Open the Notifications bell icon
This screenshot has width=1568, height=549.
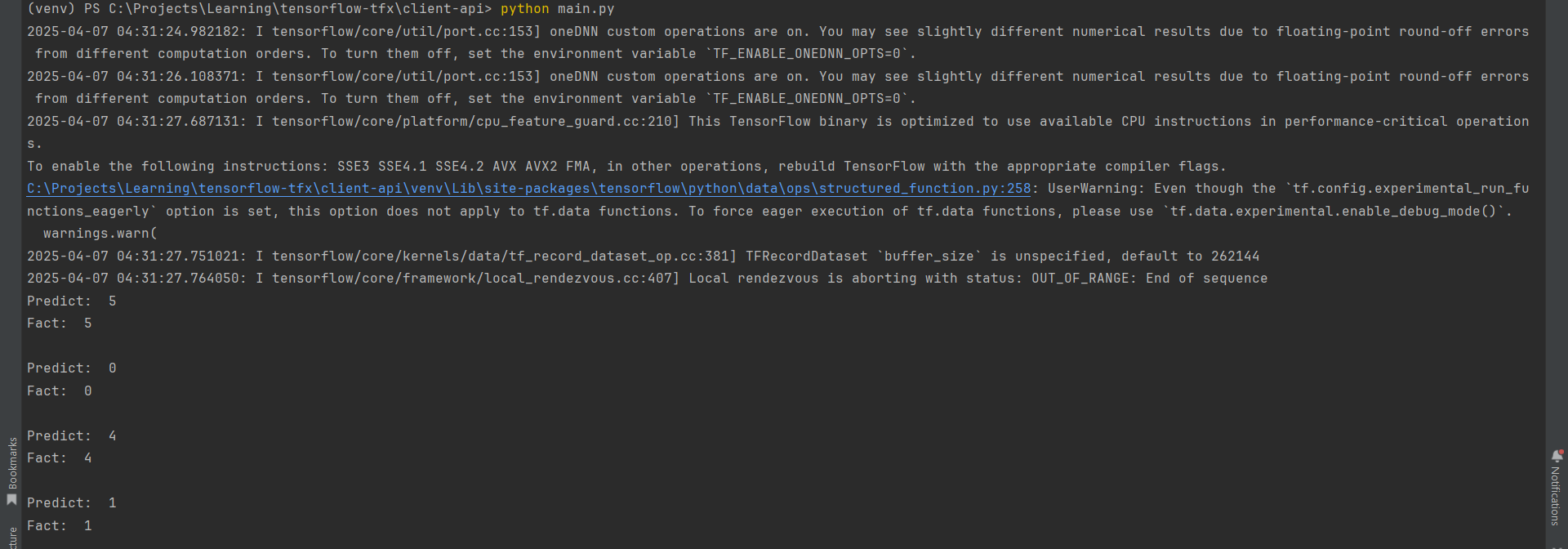pos(1557,456)
